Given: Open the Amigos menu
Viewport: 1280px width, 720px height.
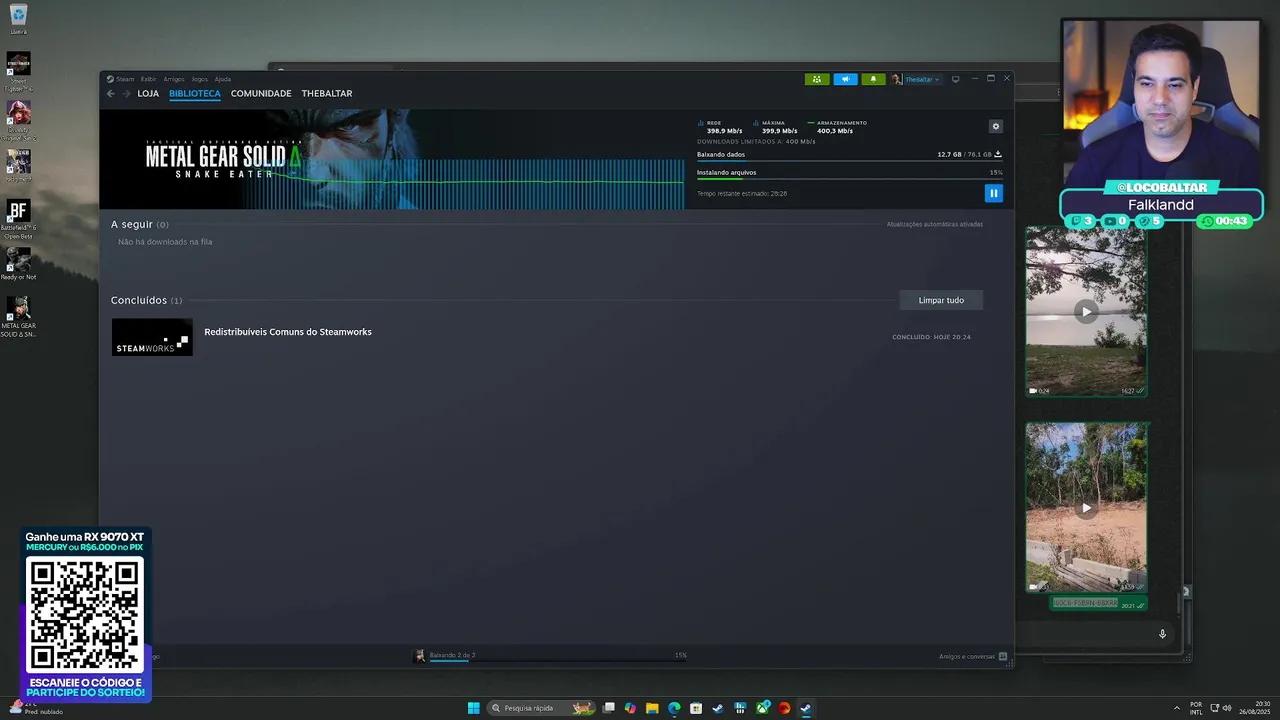Looking at the screenshot, I should point(174,79).
